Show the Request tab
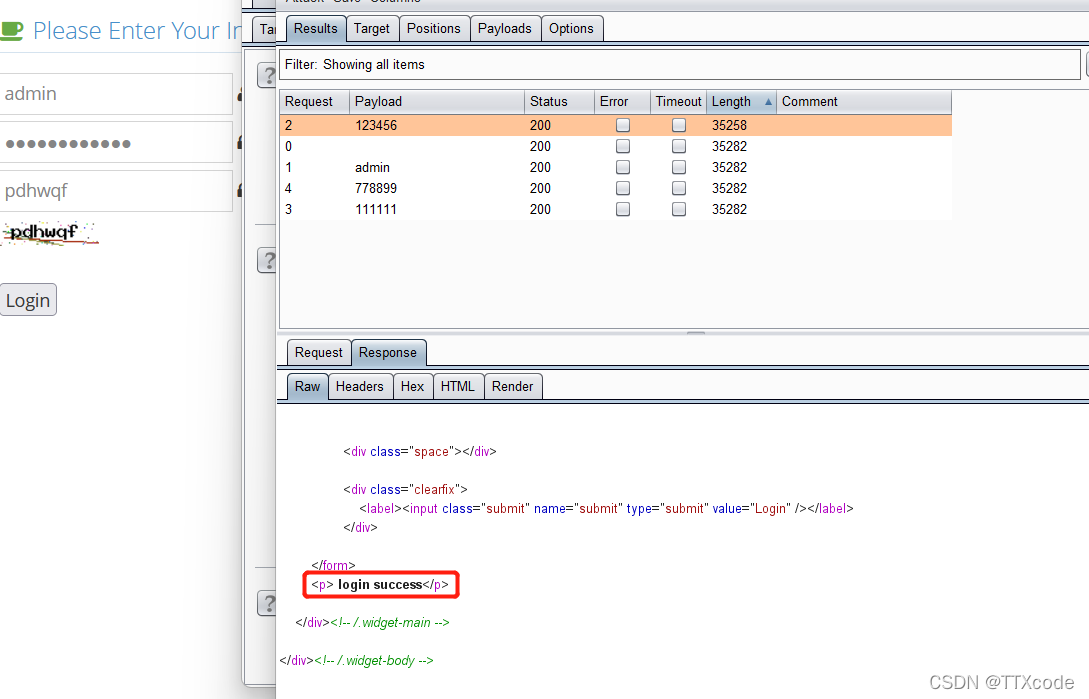Screen dimensions: 1089x699 [319, 352]
